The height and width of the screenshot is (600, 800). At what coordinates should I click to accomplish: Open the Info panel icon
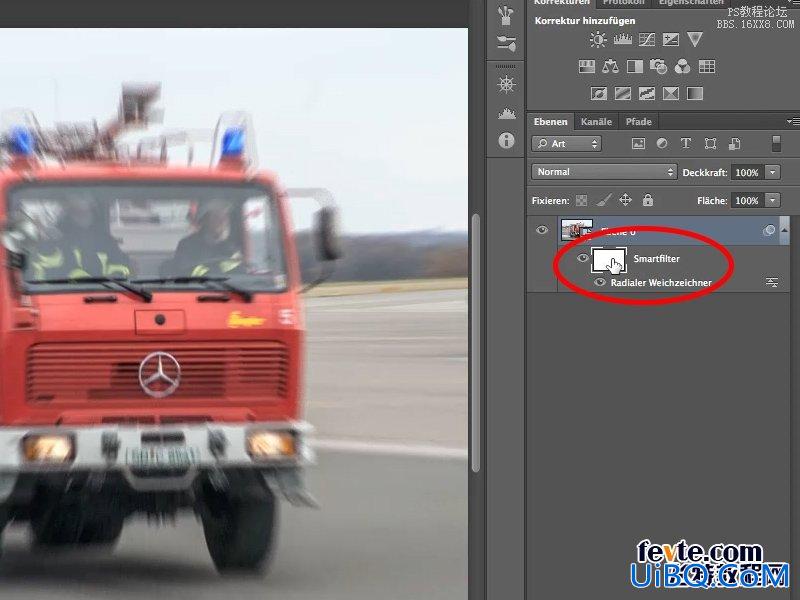(x=506, y=140)
